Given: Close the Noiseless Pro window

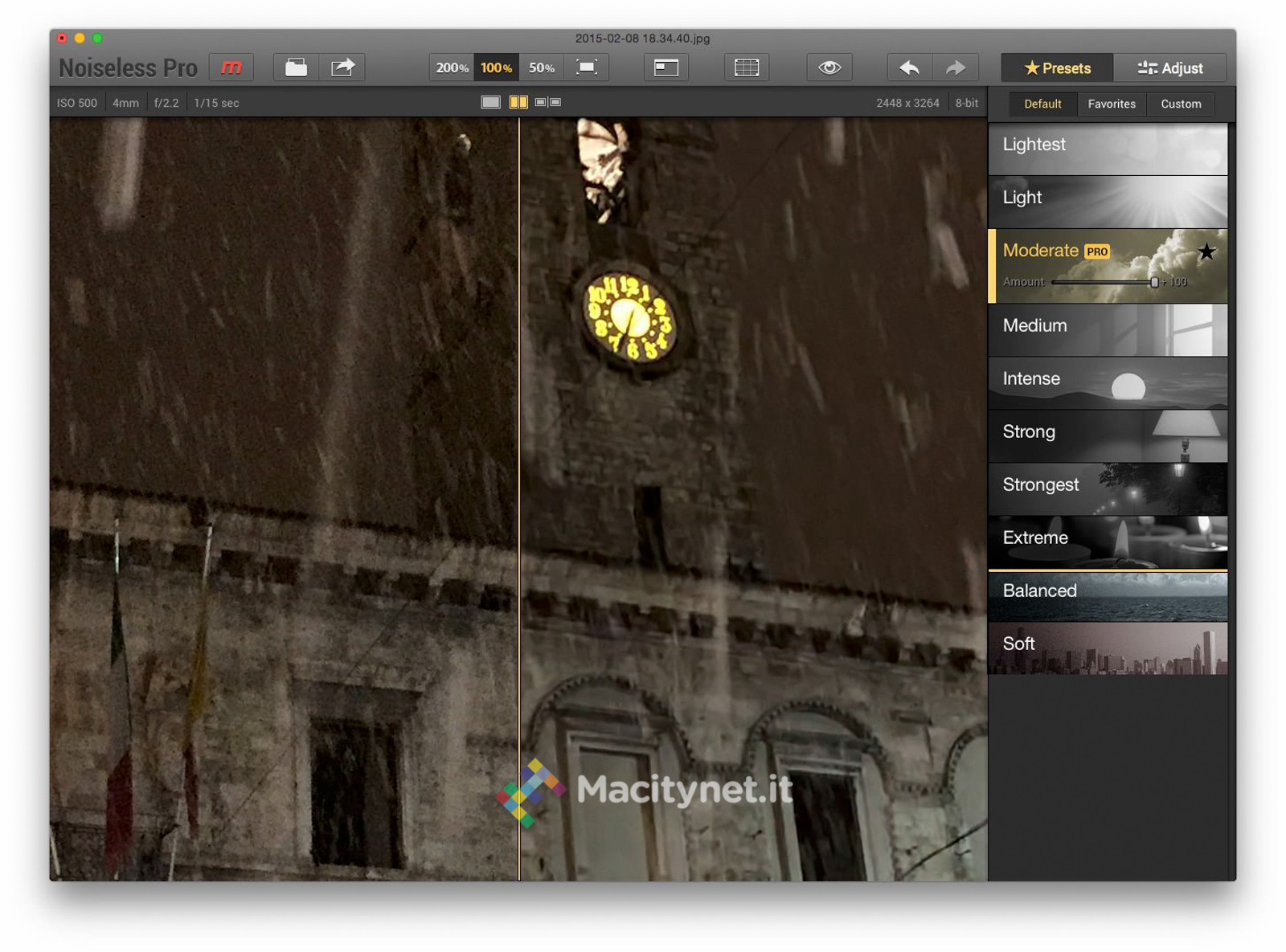Looking at the screenshot, I should 62,38.
